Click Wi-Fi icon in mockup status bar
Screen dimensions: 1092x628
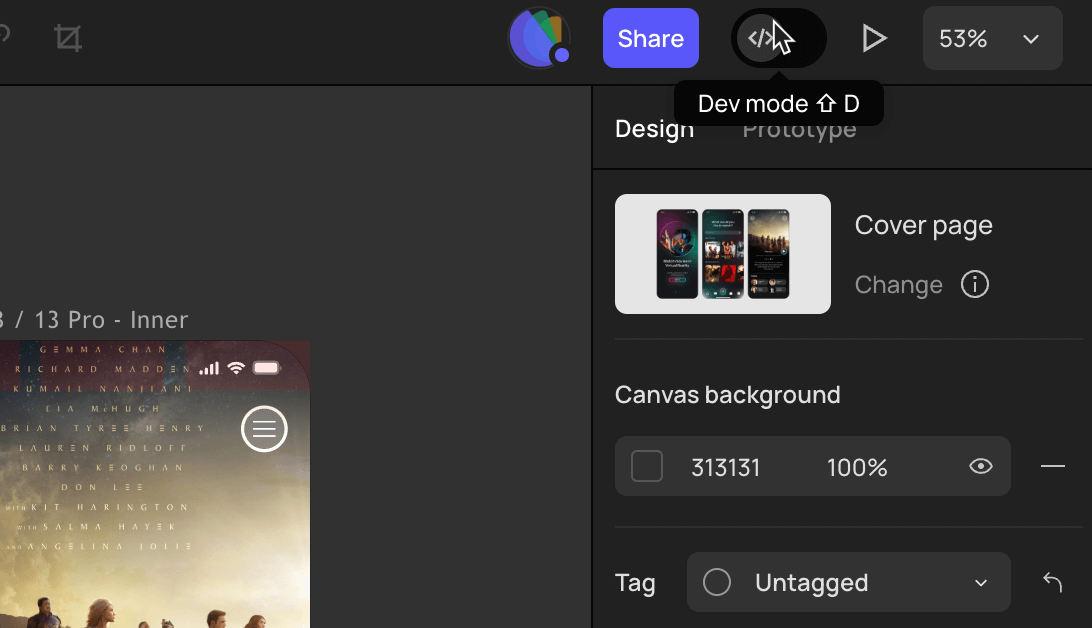pos(236,368)
